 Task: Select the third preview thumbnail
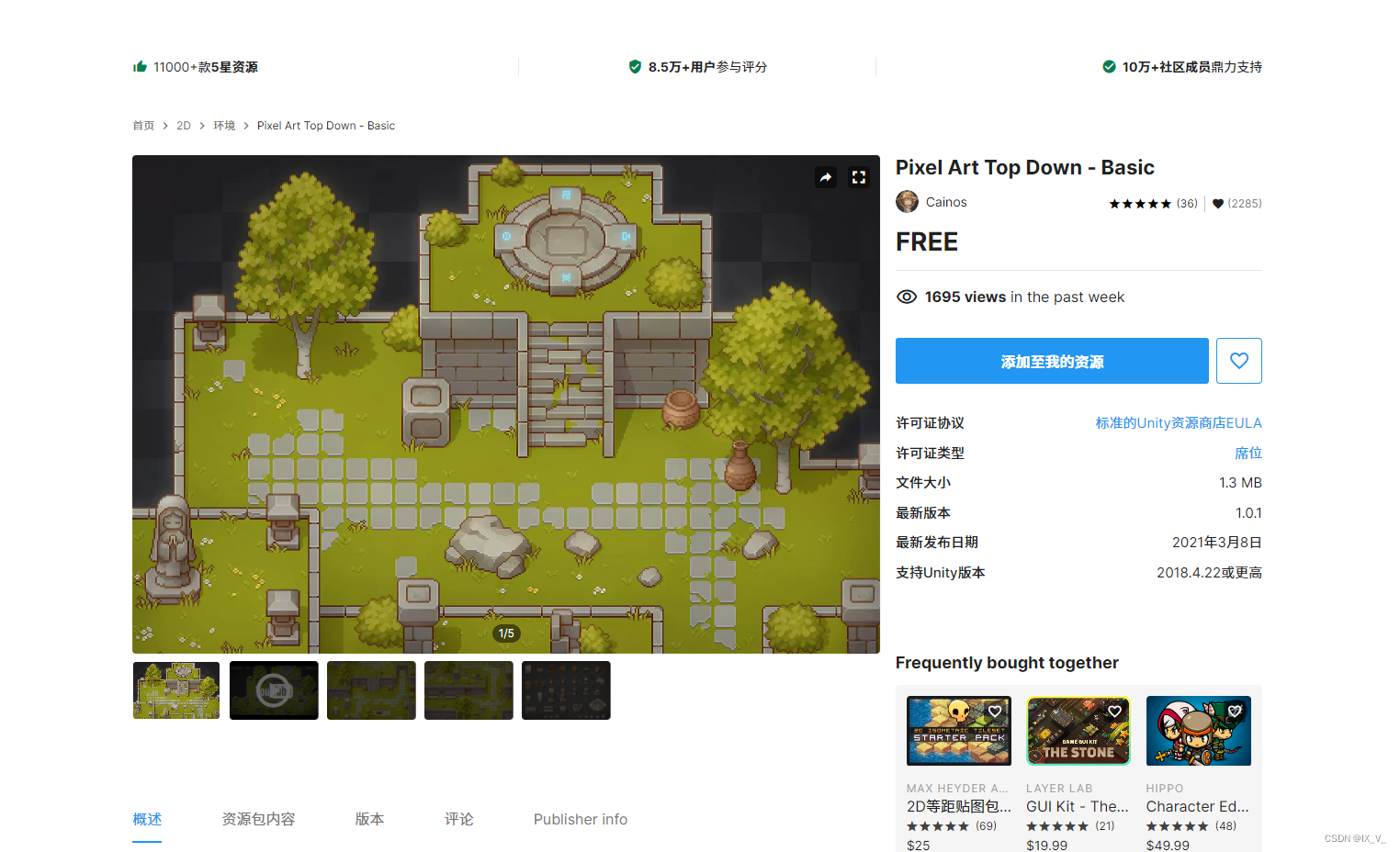tap(371, 690)
